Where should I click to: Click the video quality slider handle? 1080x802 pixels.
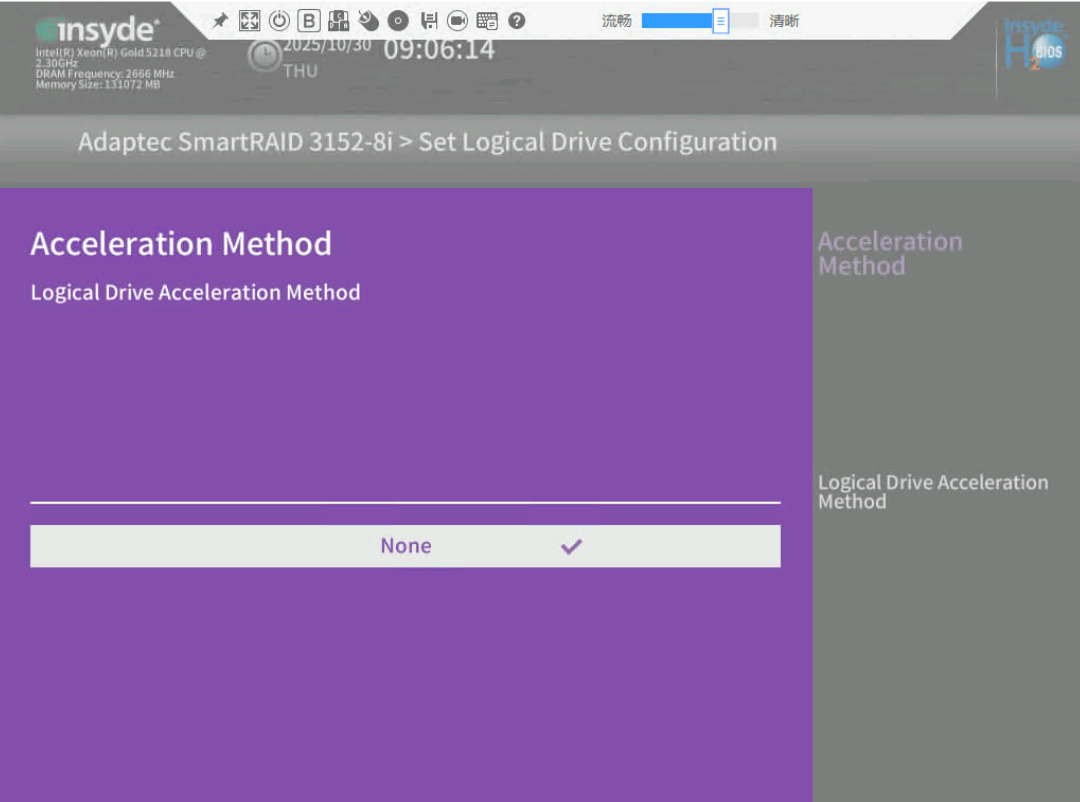pyautogui.click(x=720, y=21)
